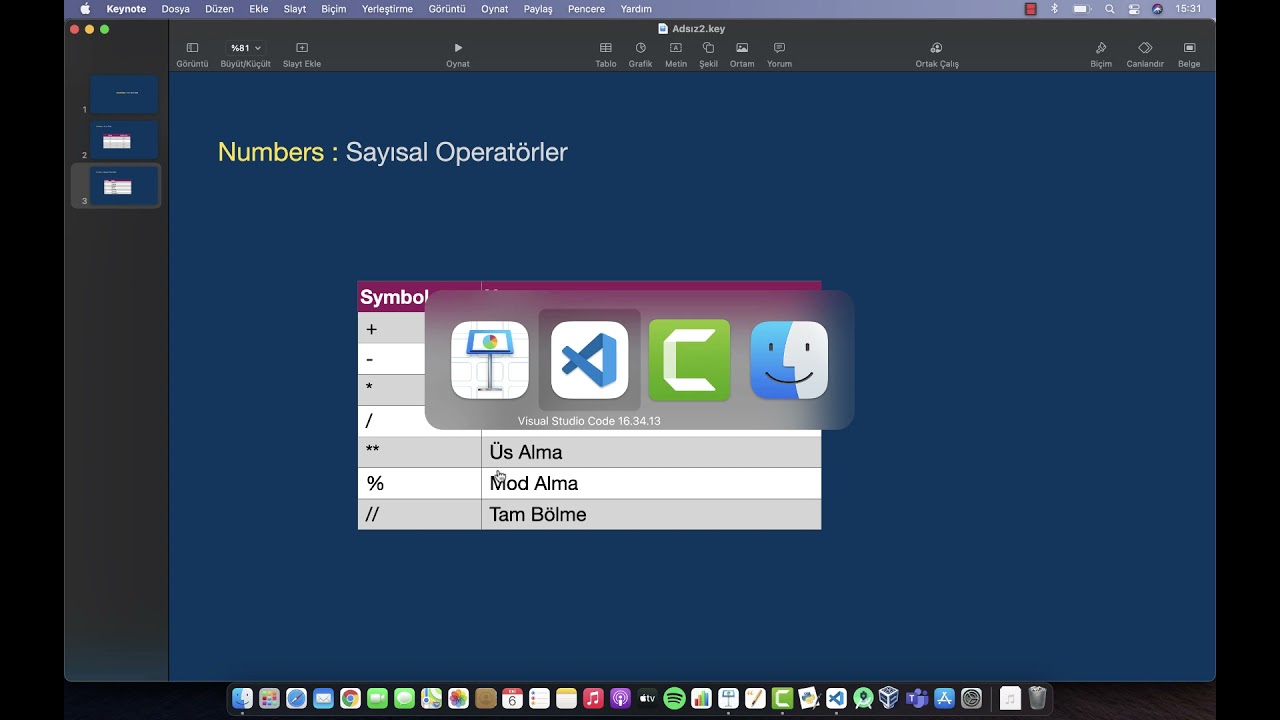Start the slideshow with the Oynat toolbar button
The image size is (1280, 720).
(x=458, y=54)
